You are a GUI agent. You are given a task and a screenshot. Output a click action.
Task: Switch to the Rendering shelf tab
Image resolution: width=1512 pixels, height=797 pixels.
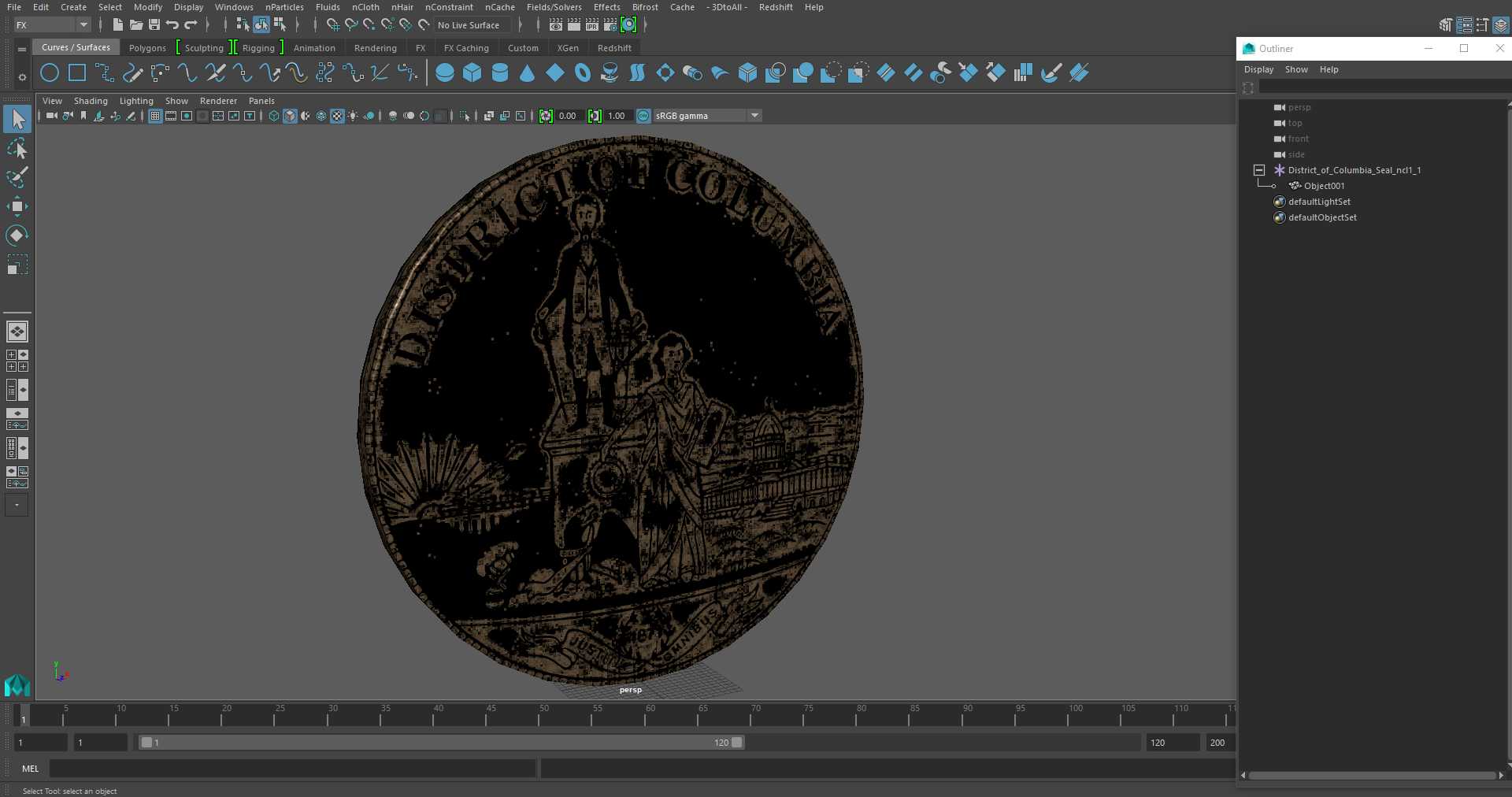pyautogui.click(x=376, y=48)
